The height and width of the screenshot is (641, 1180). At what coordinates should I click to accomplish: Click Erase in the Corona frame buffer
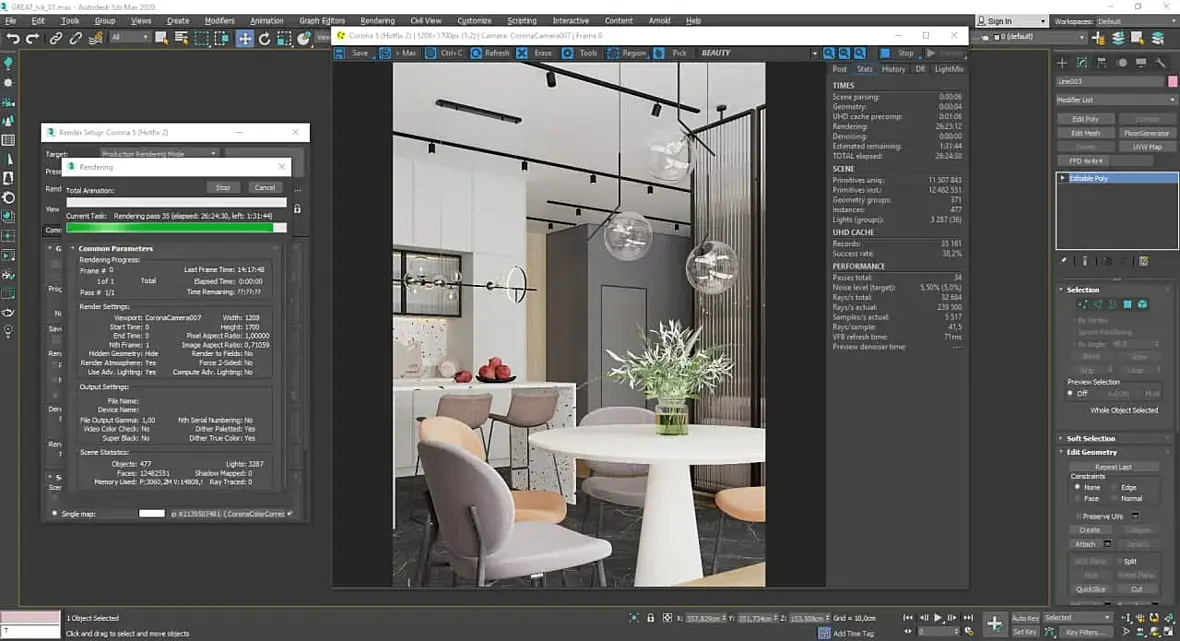tap(536, 53)
